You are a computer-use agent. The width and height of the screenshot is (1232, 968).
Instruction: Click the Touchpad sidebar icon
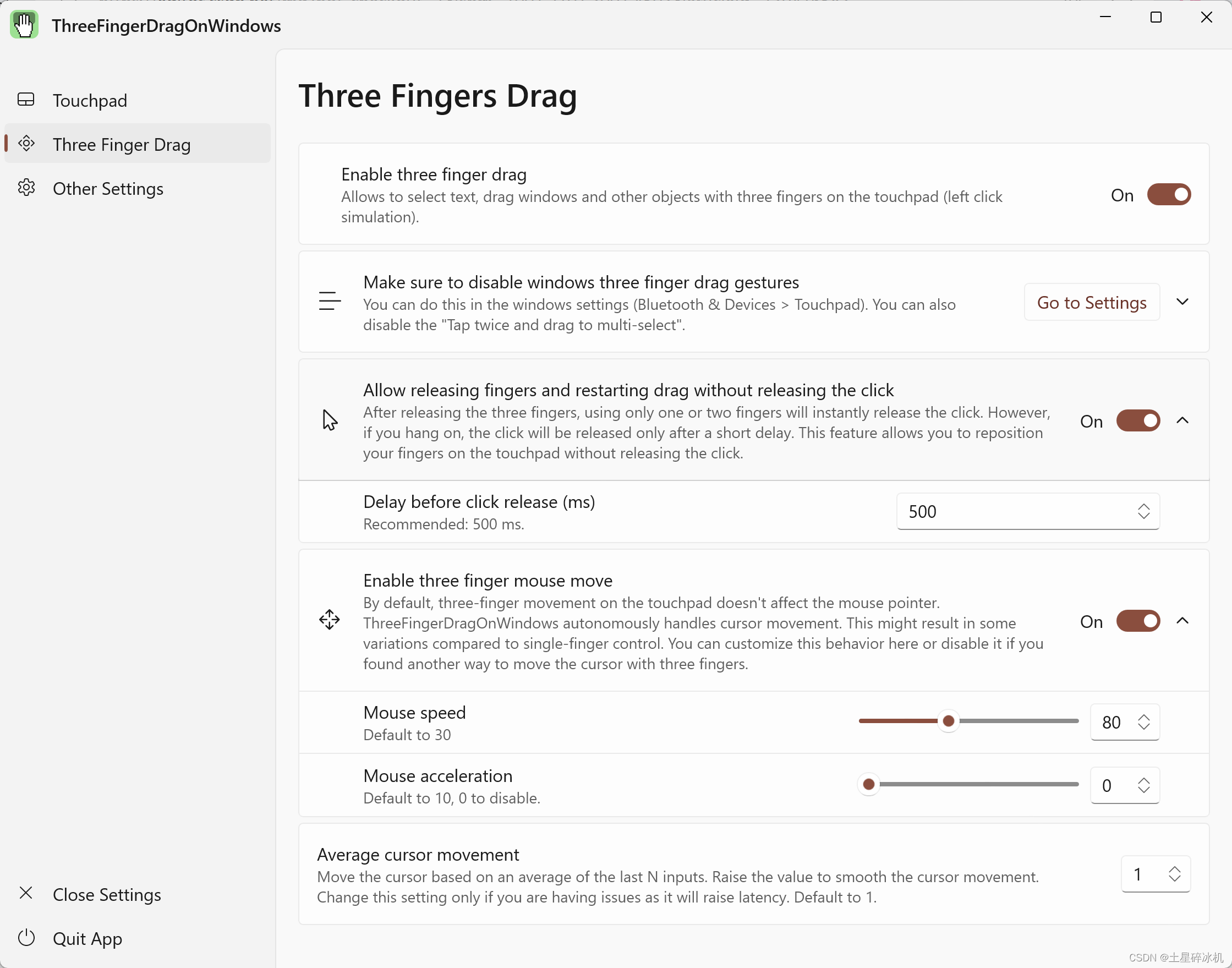coord(26,100)
